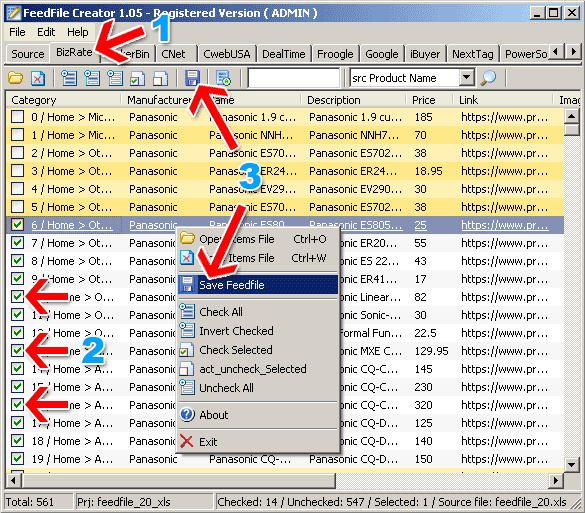Choose Exit in context menu
585x513 pixels.
click(x=258, y=442)
